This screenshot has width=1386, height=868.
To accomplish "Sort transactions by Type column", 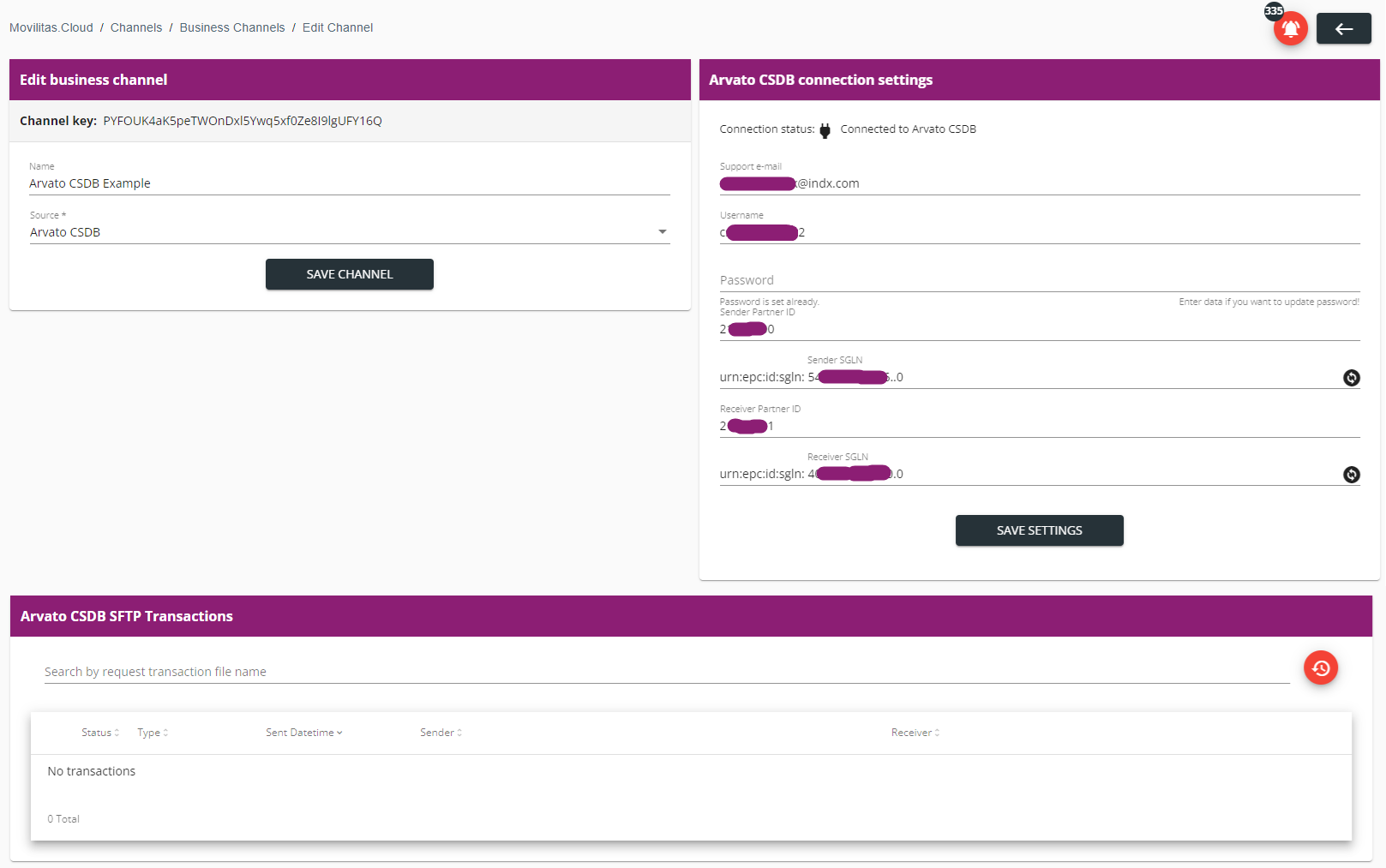I will pos(153,733).
